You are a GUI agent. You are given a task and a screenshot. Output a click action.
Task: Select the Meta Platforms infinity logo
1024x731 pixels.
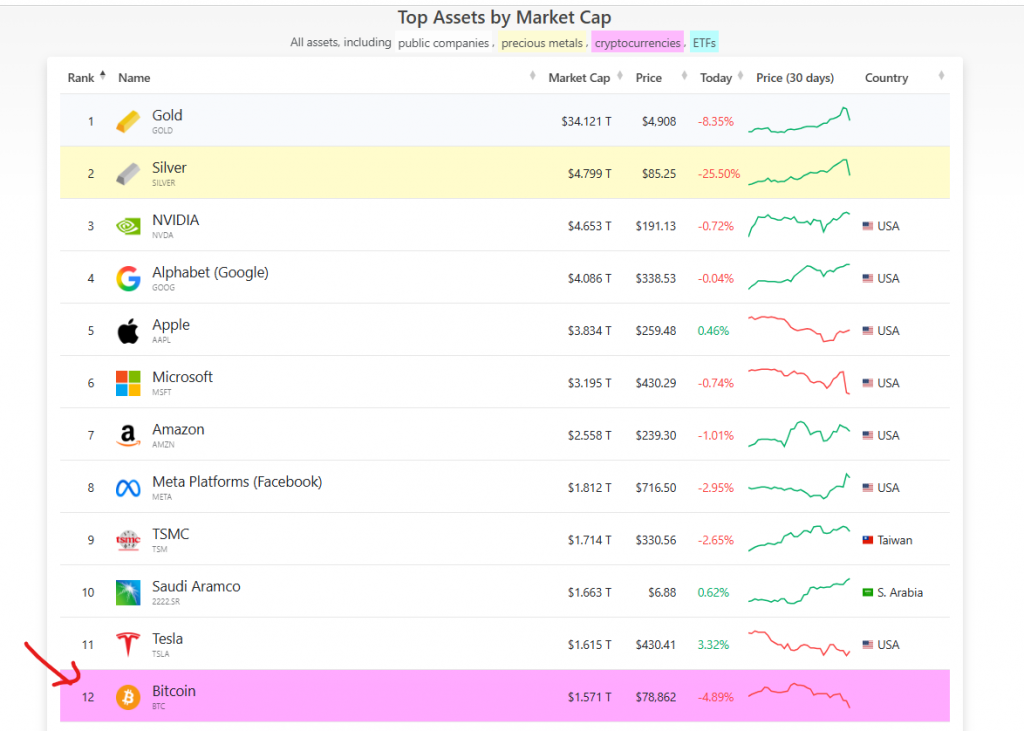127,487
